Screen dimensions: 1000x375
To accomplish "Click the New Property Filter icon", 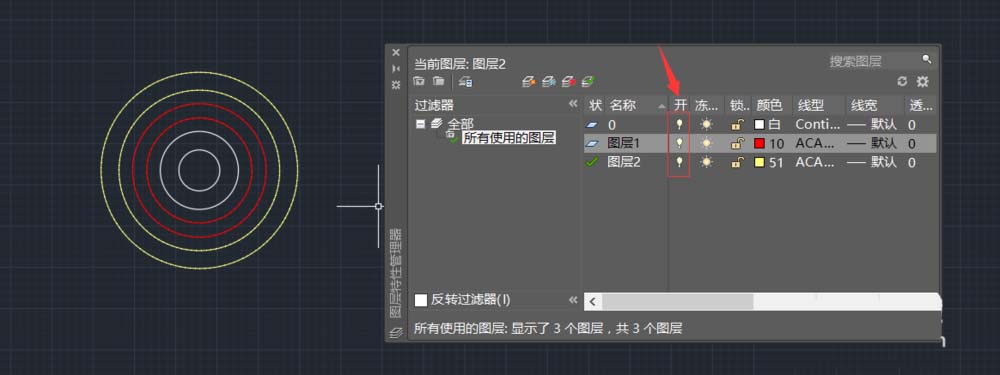I will (x=418, y=82).
